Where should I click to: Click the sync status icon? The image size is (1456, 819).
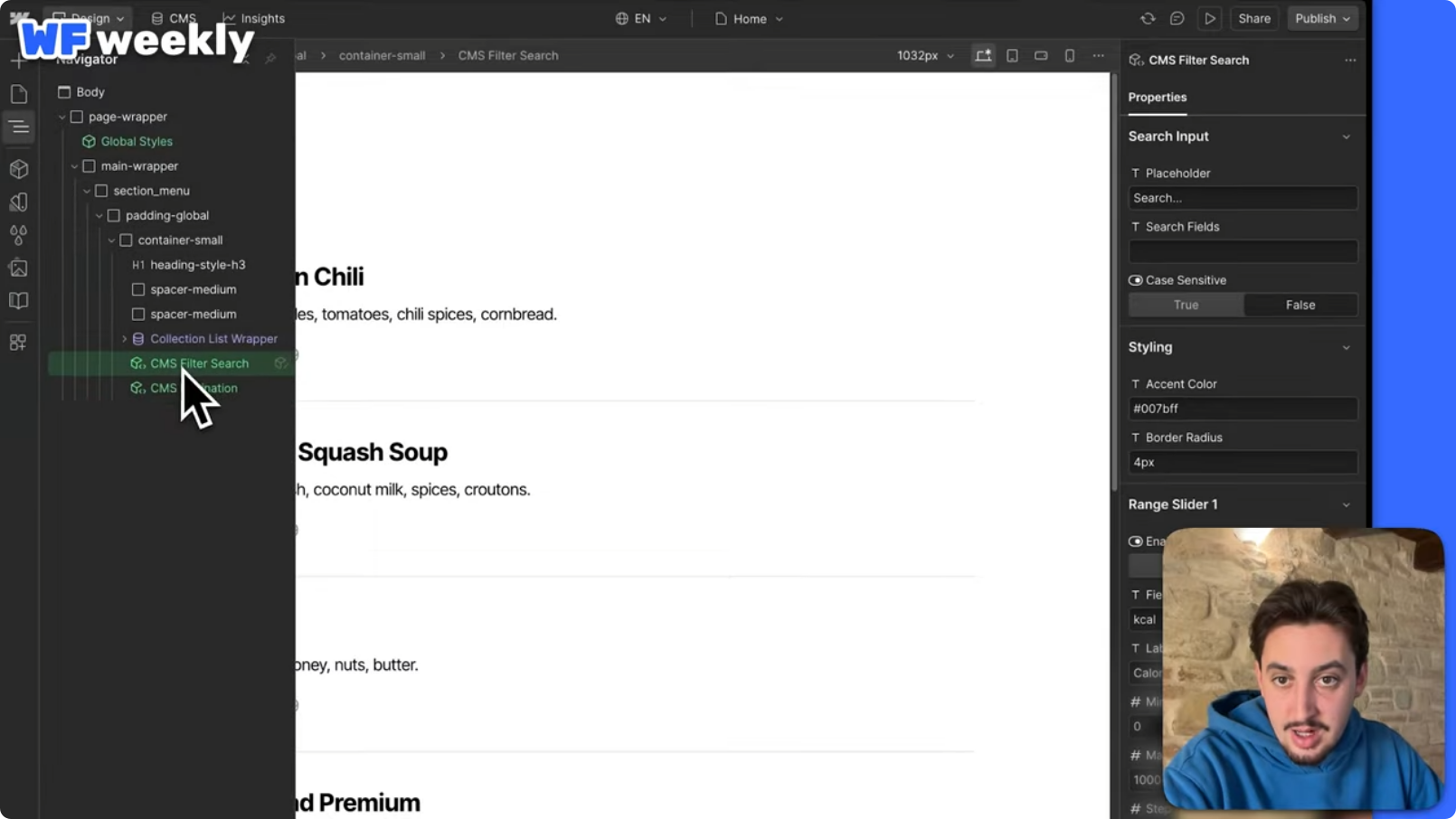(1148, 18)
